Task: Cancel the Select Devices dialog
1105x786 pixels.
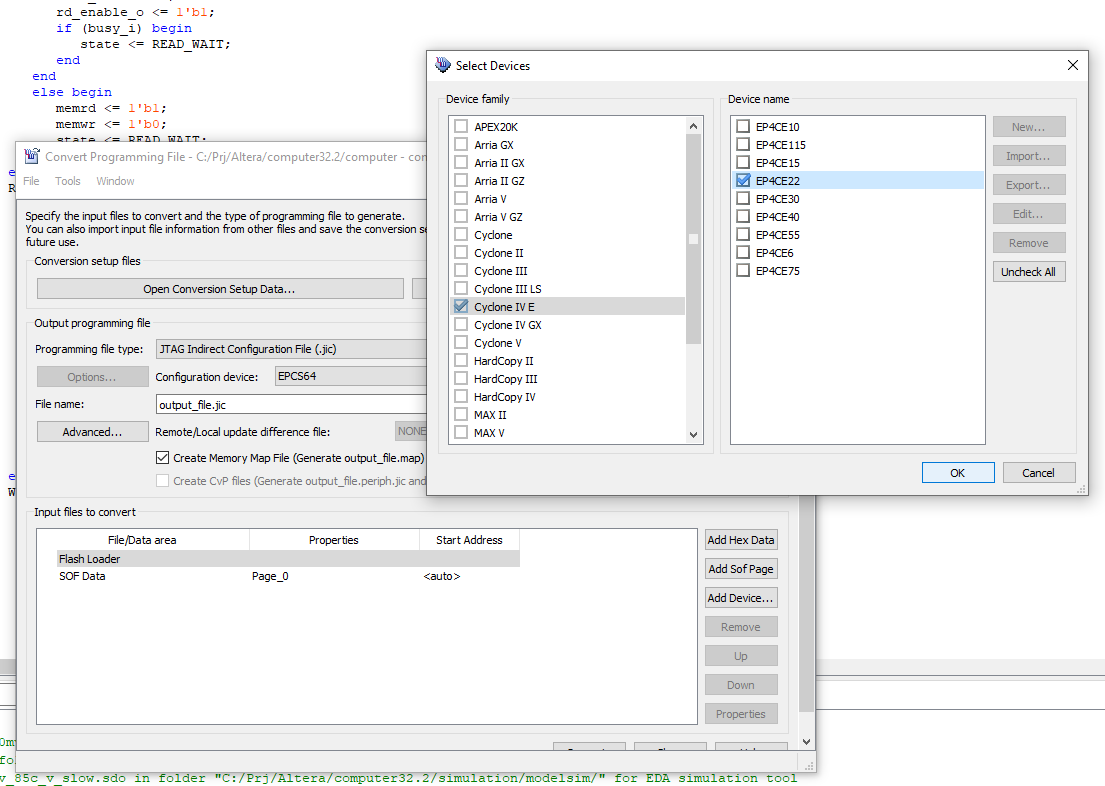Action: click(1039, 472)
